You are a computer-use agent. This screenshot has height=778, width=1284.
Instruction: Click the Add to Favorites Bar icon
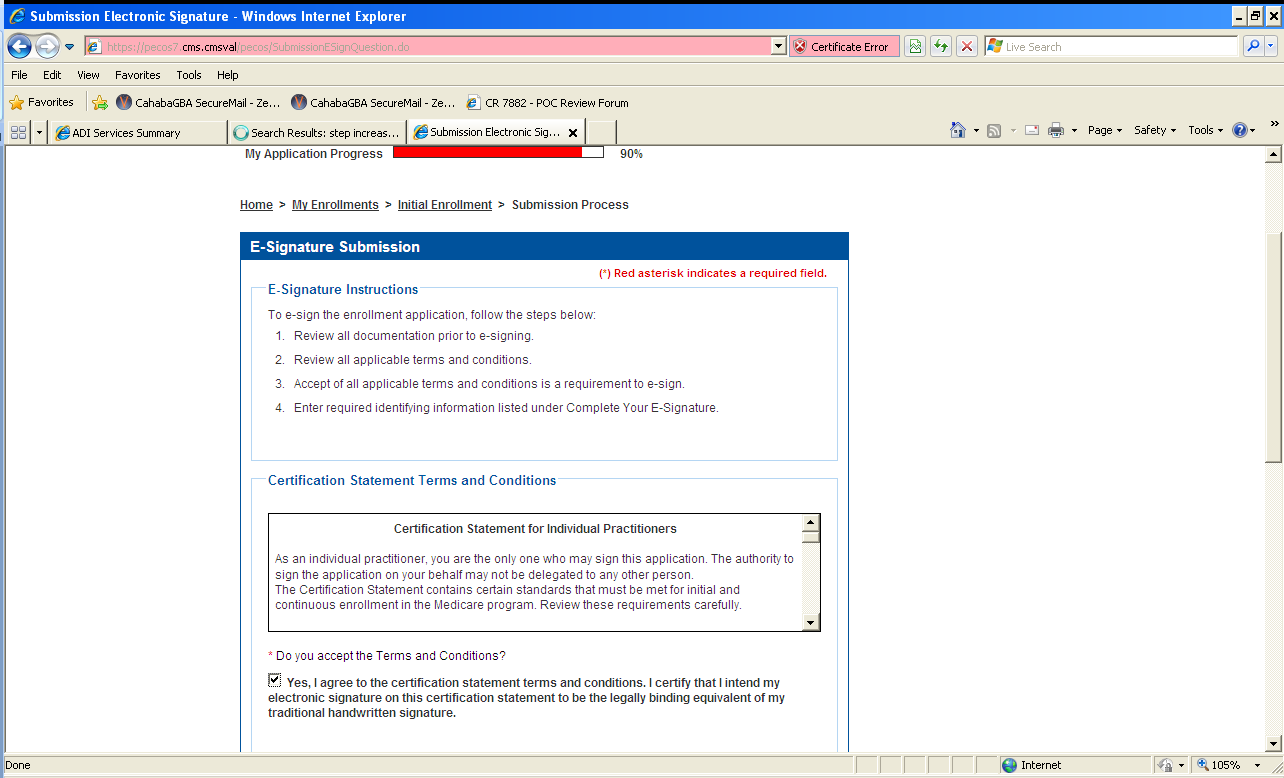[x=100, y=102]
